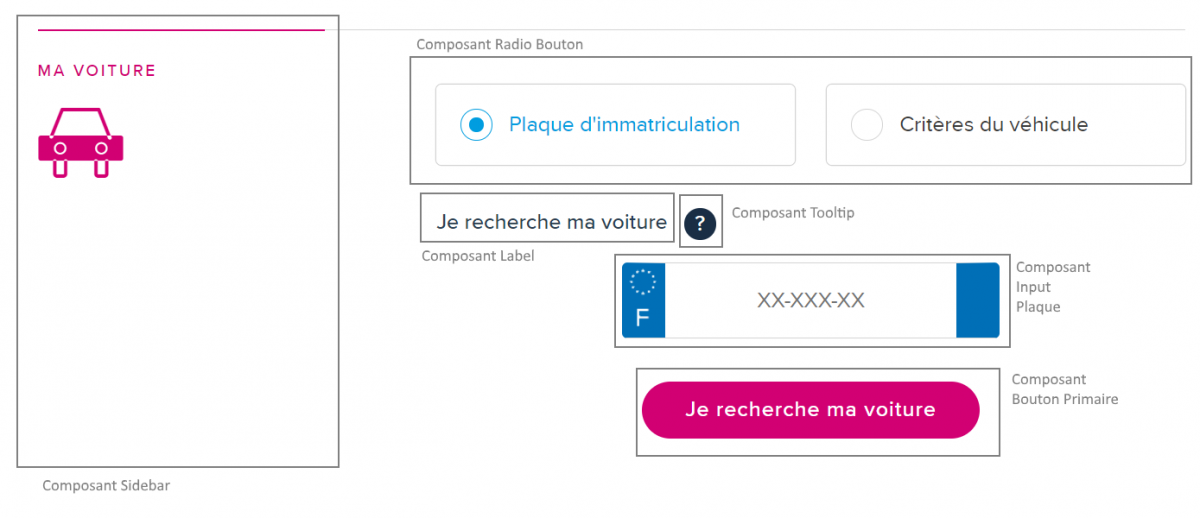Viewport: 1200px width, 518px height.
Task: Click the pink car icon in sidebar
Action: [x=80, y=142]
